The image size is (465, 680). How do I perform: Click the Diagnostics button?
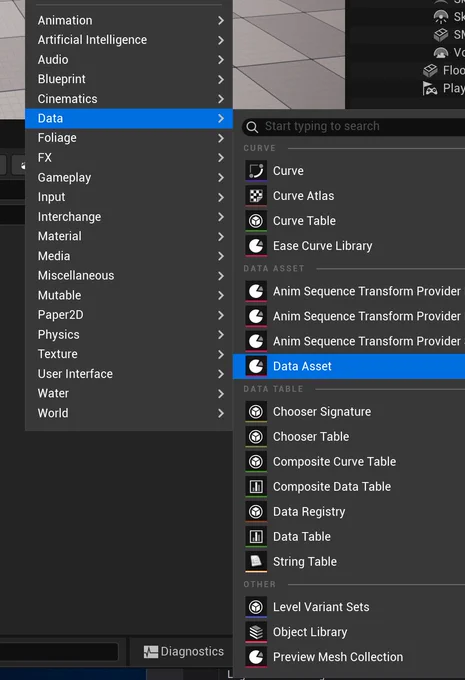point(184,652)
